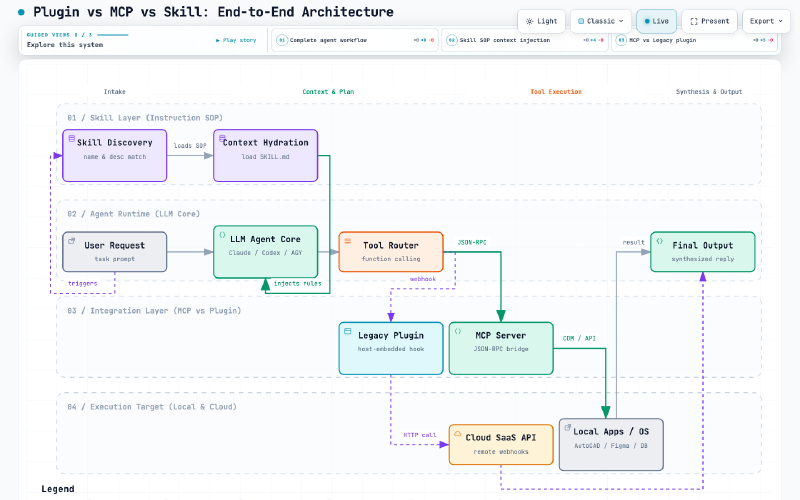
Task: Click the Tool Router node icon
Action: click(347, 241)
